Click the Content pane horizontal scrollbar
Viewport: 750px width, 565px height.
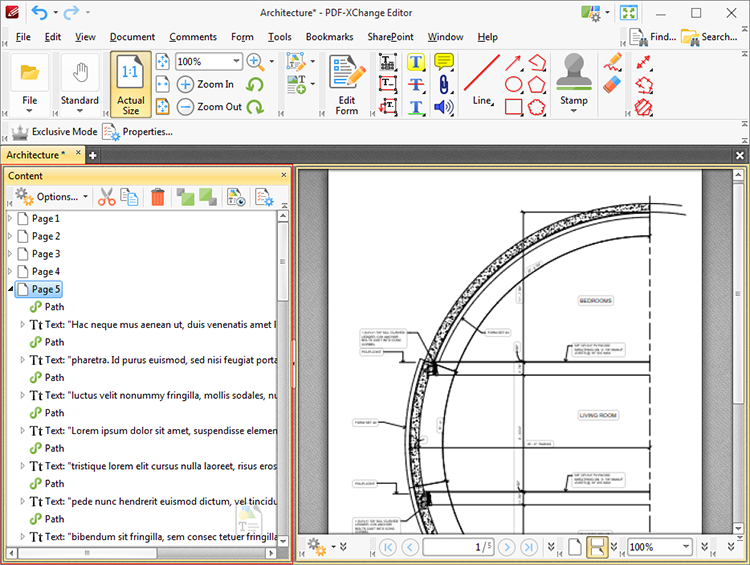[87, 553]
